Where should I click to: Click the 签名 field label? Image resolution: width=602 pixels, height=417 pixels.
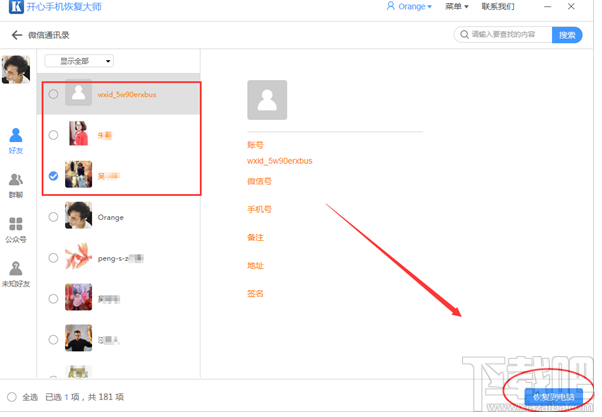click(255, 294)
